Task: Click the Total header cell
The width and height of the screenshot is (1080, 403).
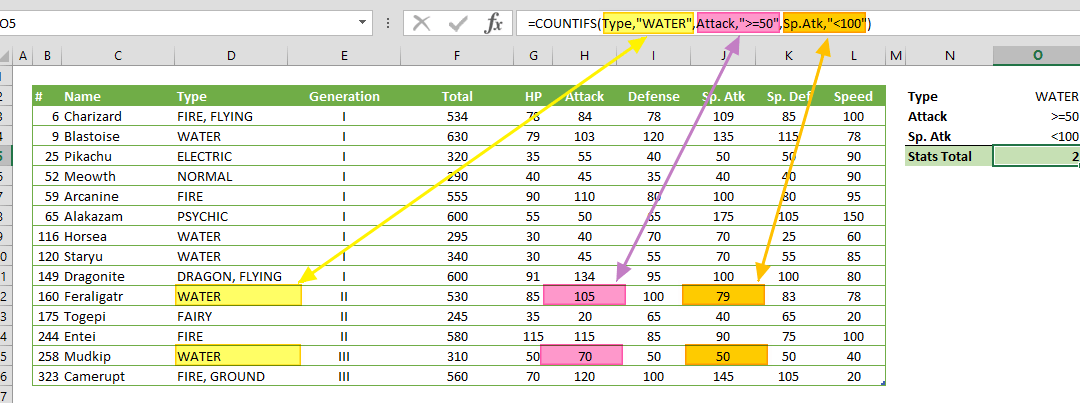Action: click(457, 96)
